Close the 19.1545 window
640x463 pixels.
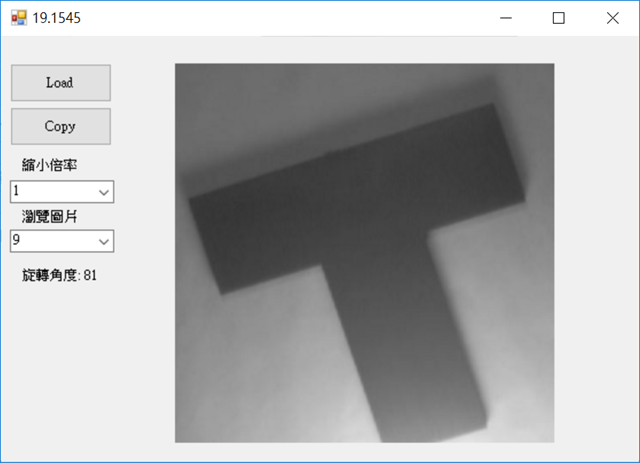pyautogui.click(x=612, y=18)
